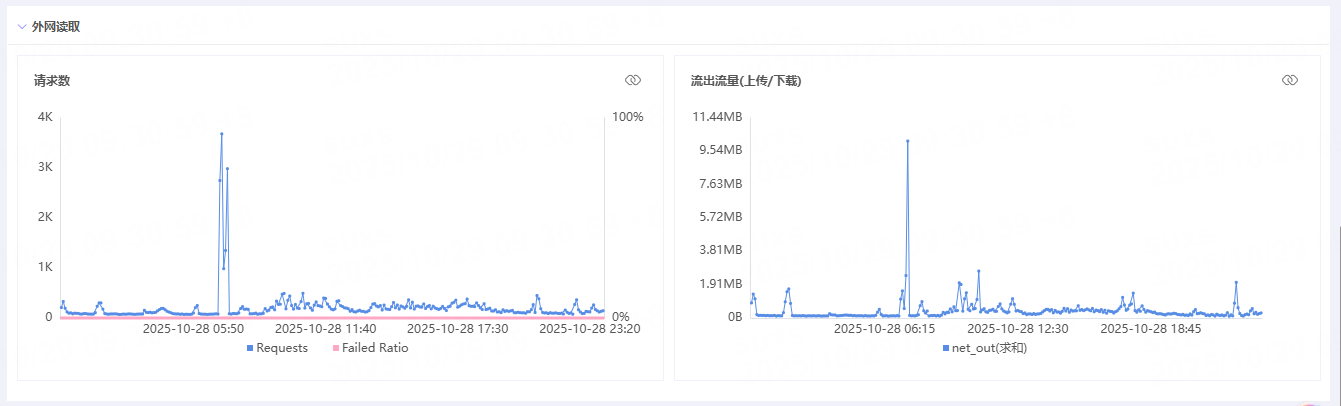The width and height of the screenshot is (1341, 406).
Task: Click the 100% right axis label
Action: (627, 117)
